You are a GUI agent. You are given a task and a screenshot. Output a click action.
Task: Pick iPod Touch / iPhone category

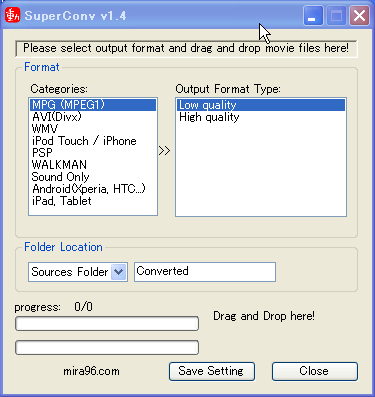point(93,141)
